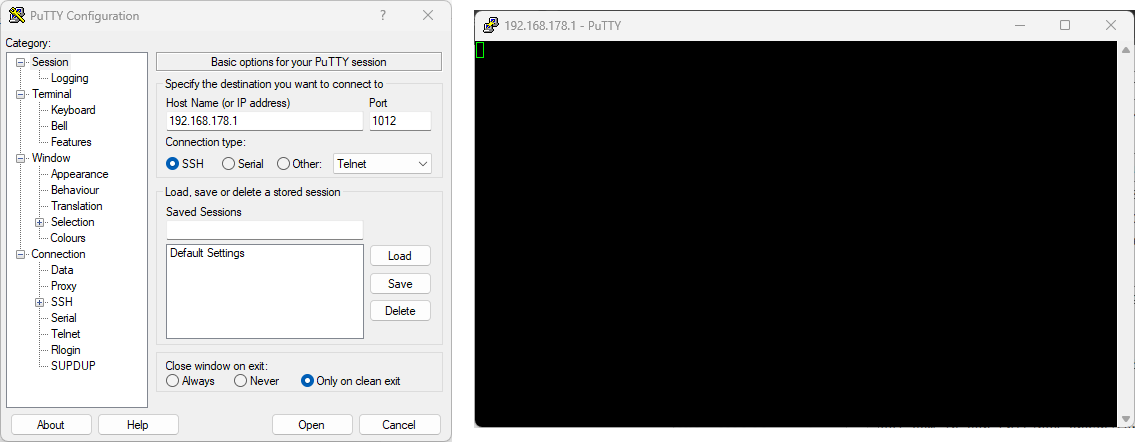
Task: Select the Serial connection type radio button
Action: pyautogui.click(x=228, y=164)
